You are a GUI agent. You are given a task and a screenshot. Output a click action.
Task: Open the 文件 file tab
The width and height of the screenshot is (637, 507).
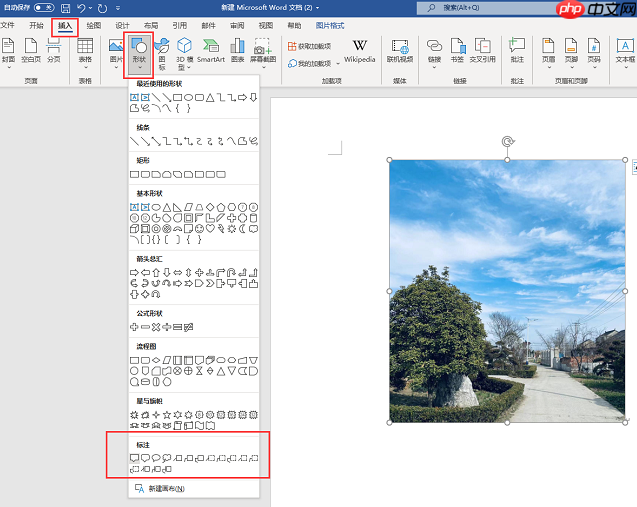coord(7,26)
